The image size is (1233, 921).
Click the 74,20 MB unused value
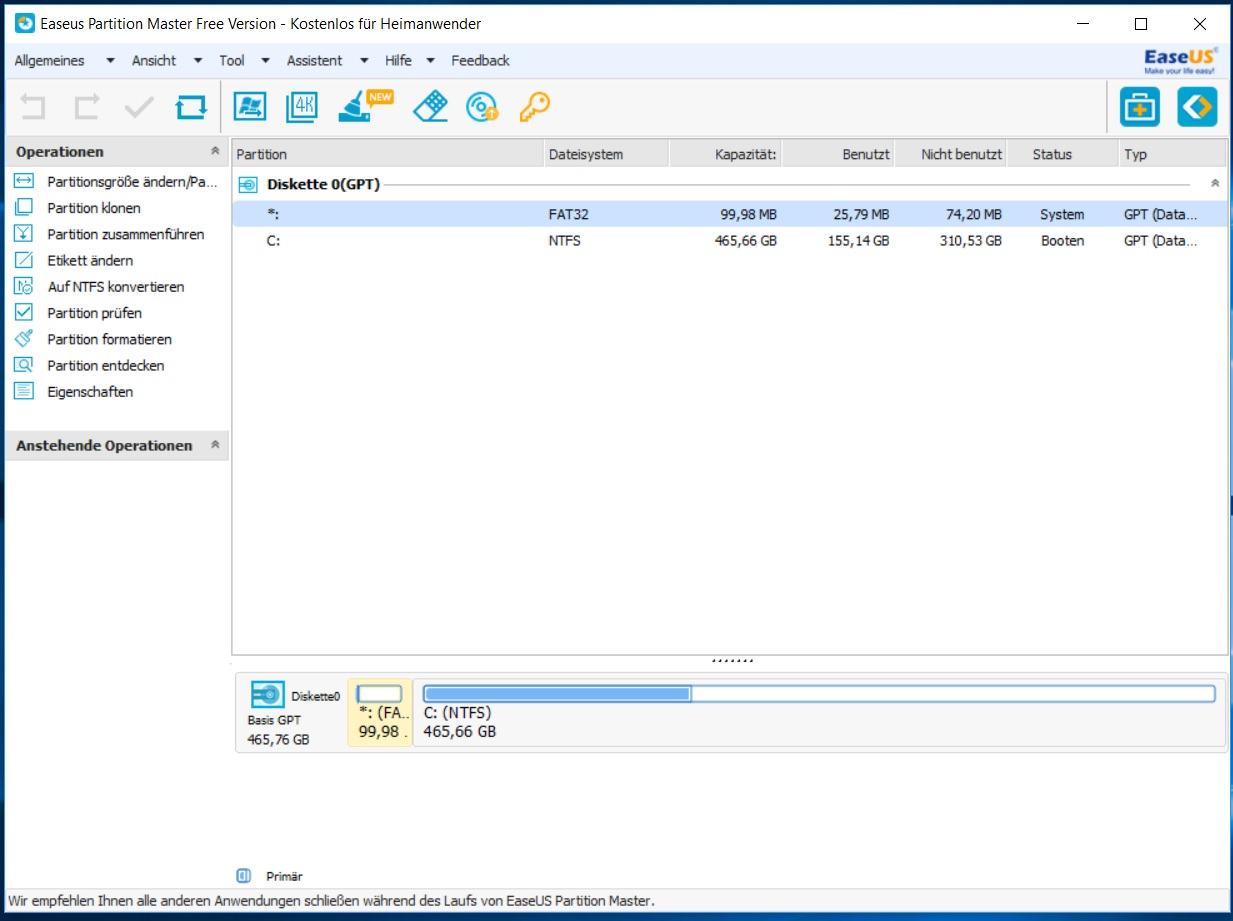(x=974, y=214)
